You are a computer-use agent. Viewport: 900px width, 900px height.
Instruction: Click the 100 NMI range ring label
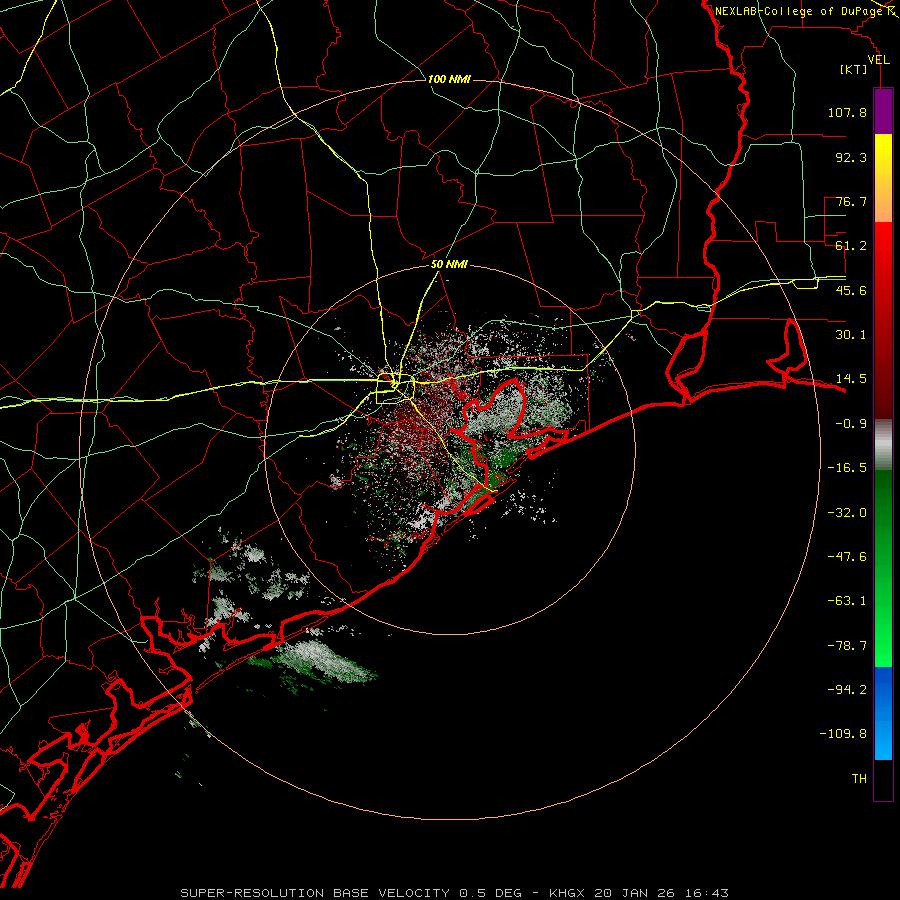coord(449,79)
